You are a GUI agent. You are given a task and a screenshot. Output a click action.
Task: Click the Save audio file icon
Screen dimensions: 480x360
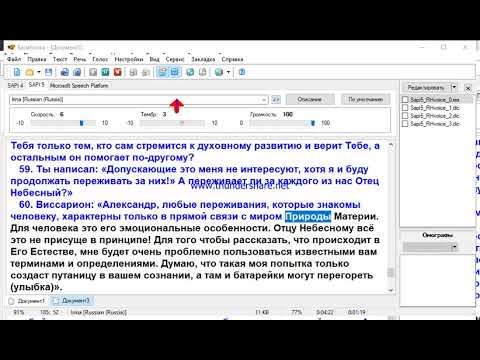pyautogui.click(x=65, y=72)
